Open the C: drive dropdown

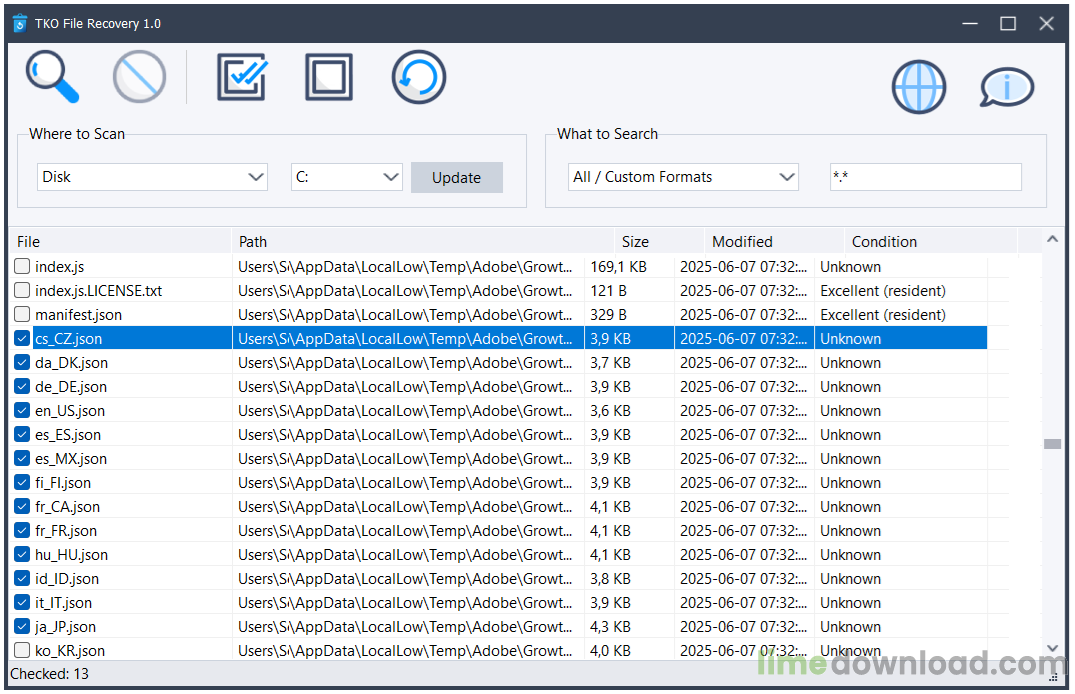coord(346,177)
